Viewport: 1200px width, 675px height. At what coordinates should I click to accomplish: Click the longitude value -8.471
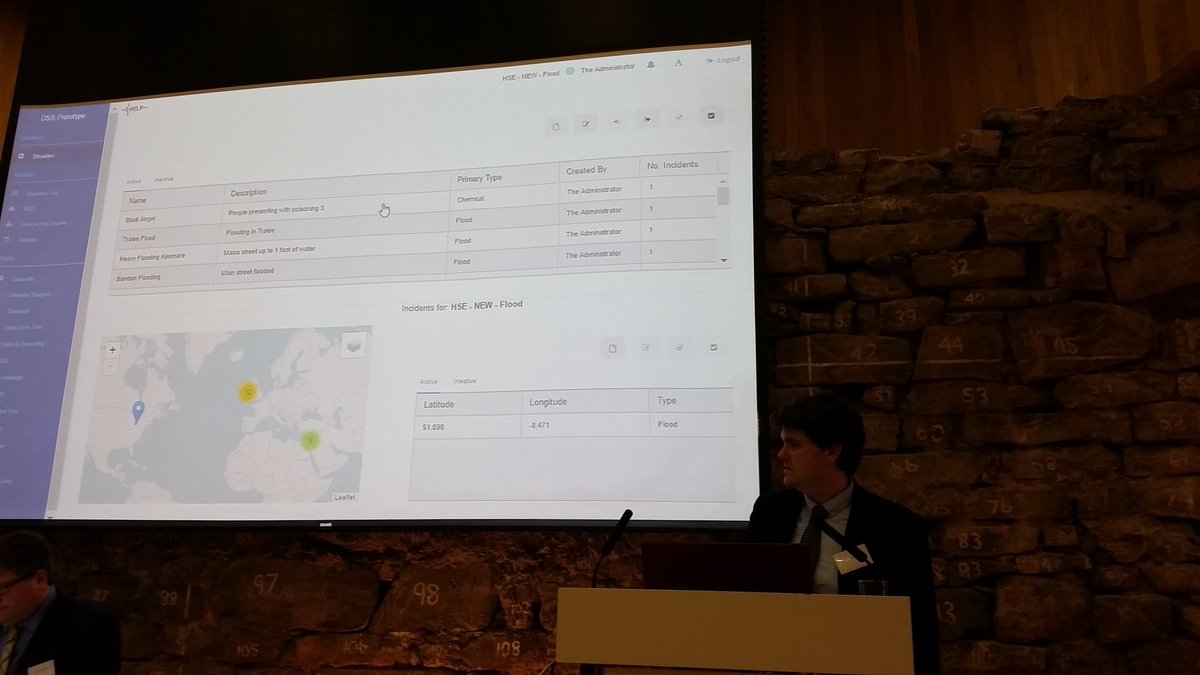tap(540, 425)
